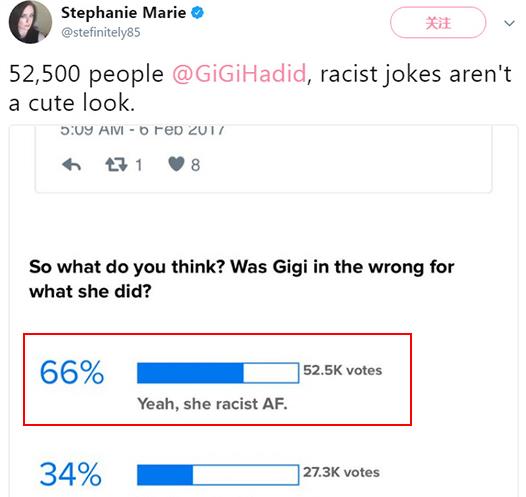
Task: Choose the "Yeah, she racist AF." option
Action: 212,404
